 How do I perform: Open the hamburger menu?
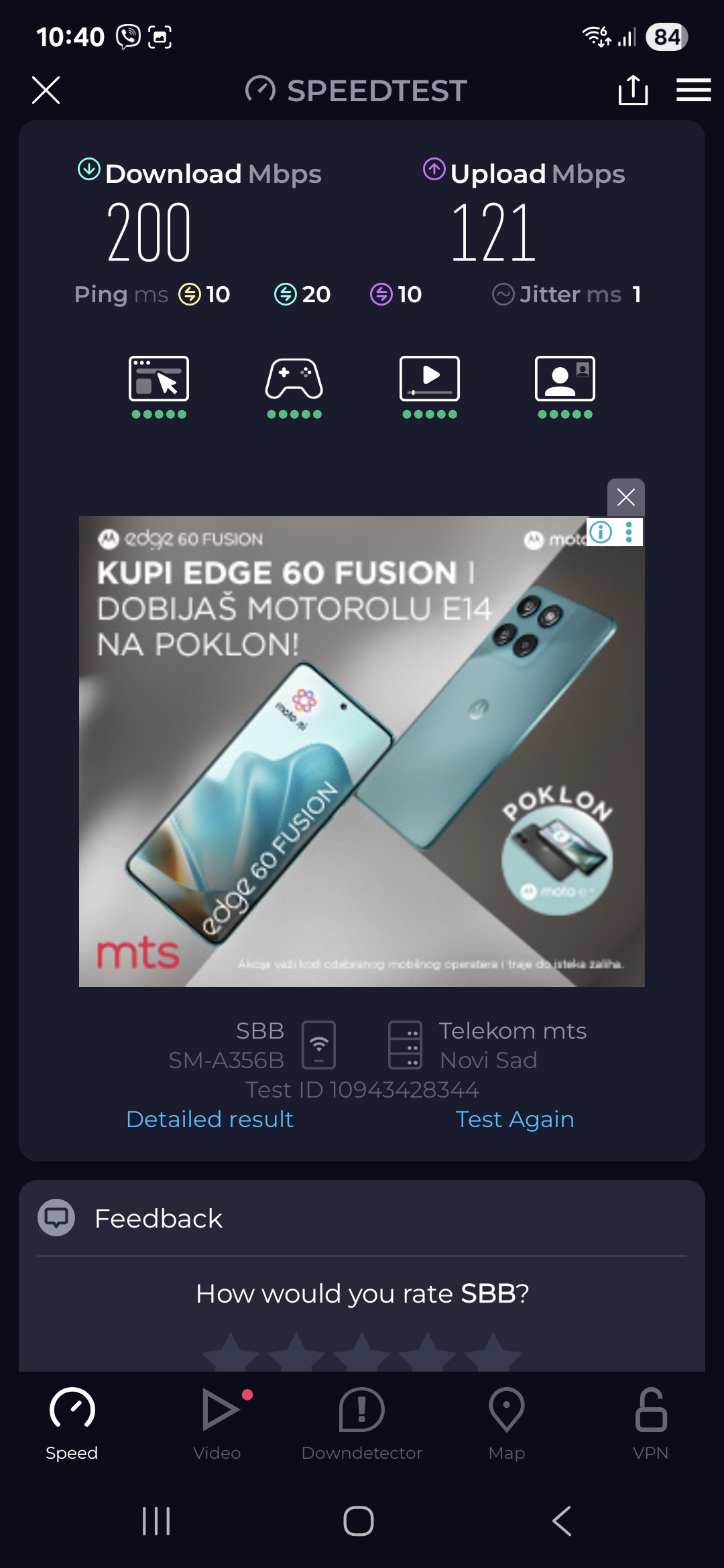pyautogui.click(x=693, y=90)
